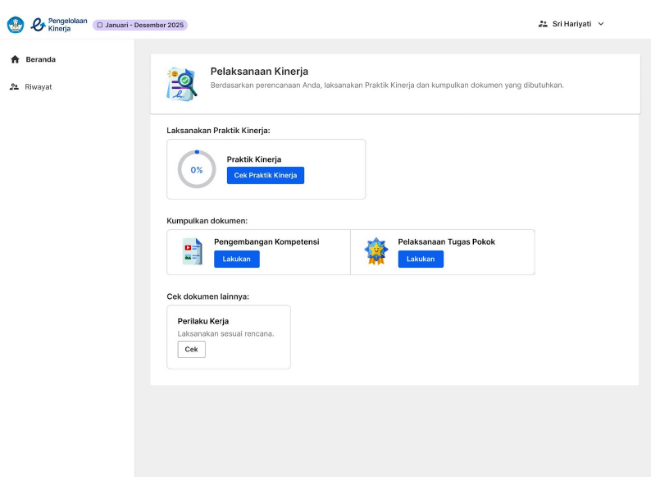Click the people icon beside Riwayat
This screenshot has width=652, height=477.
[x=14, y=87]
